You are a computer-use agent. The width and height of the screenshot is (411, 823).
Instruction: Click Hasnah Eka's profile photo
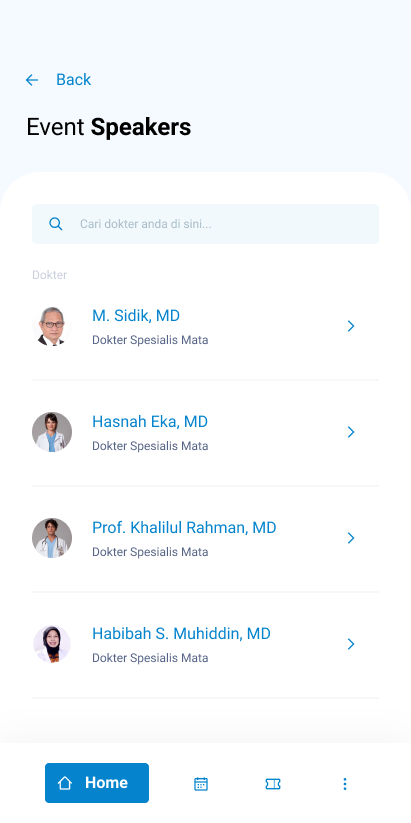[x=52, y=432]
